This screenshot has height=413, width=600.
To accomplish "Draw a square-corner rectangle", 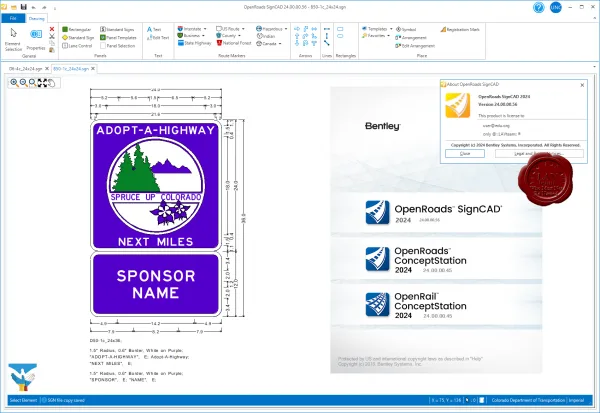I will pos(340,29).
